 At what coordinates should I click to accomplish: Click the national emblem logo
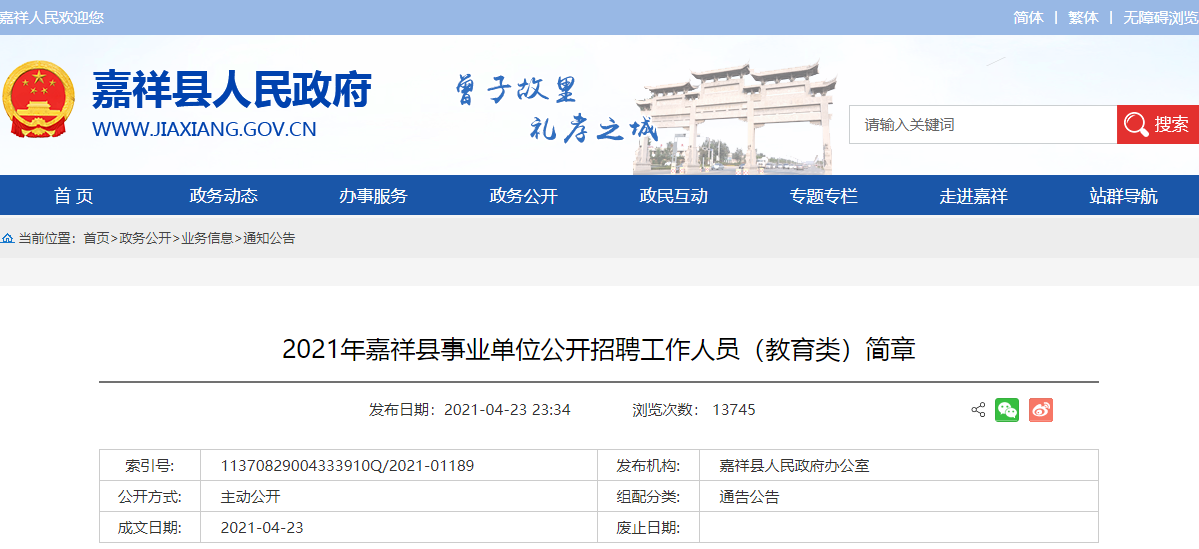click(39, 99)
